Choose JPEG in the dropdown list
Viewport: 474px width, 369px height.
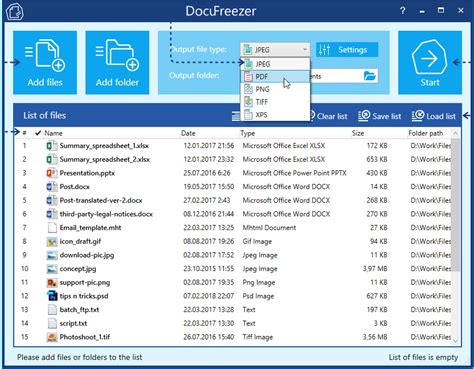click(275, 64)
